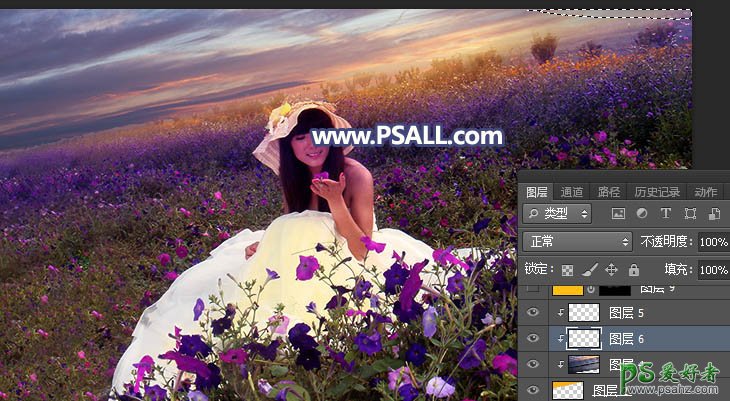This screenshot has height=401, width=730.
Task: Hide 图层 5 using its eye icon
Action: pyautogui.click(x=532, y=312)
